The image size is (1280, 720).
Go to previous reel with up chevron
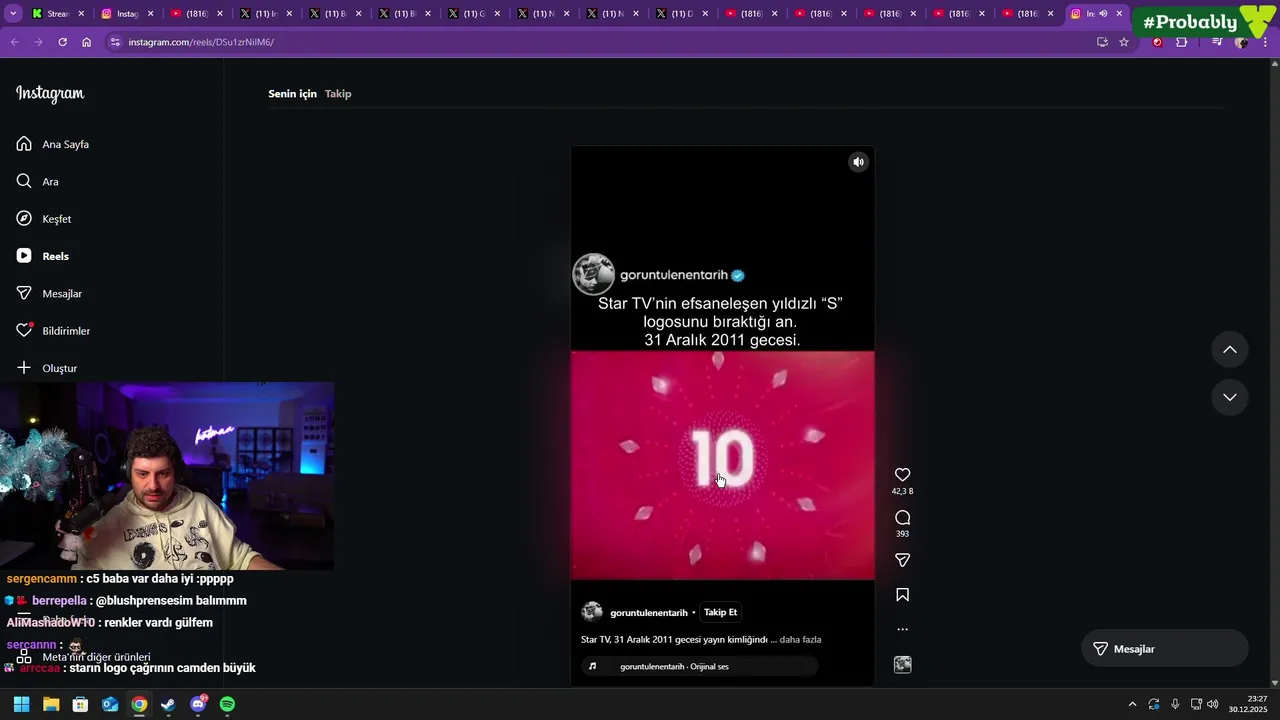(1230, 349)
